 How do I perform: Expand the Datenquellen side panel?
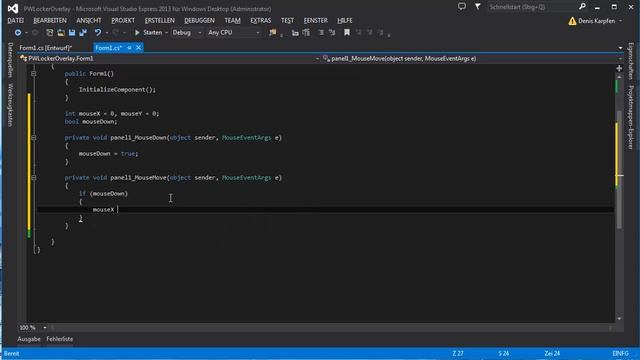tap(10, 60)
